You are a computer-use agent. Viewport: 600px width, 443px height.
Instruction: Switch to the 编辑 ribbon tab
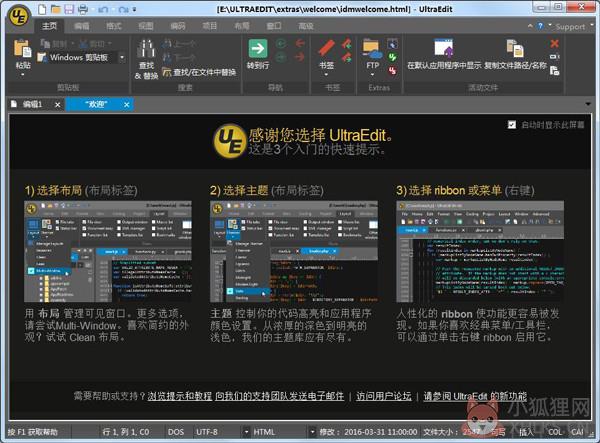click(x=82, y=26)
